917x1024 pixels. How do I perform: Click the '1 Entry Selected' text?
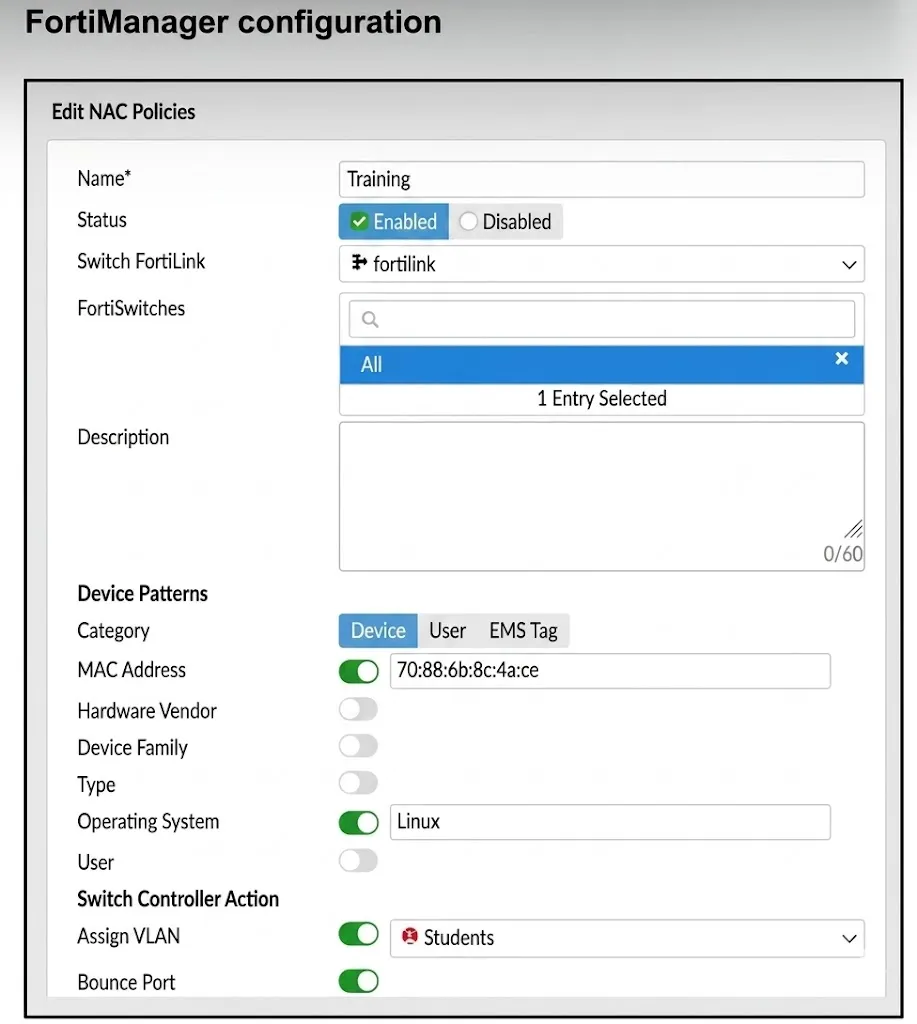(x=602, y=398)
